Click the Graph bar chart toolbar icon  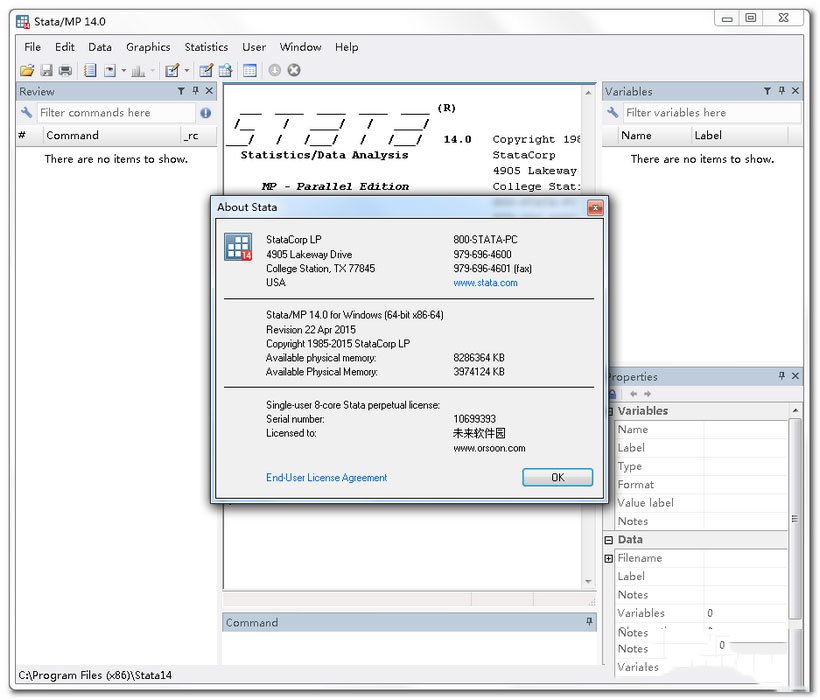(138, 70)
